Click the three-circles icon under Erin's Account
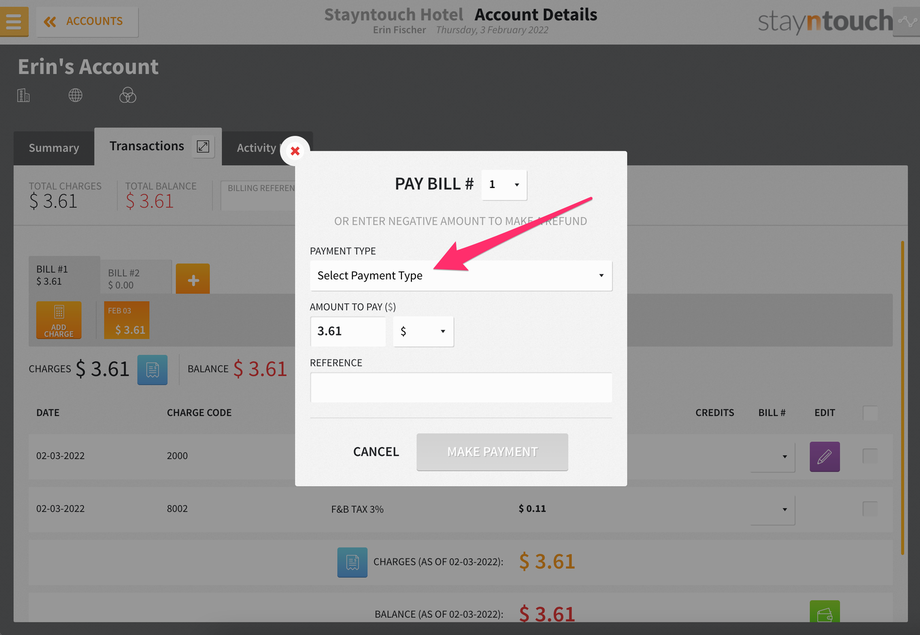Screen dimensions: 920x635 click(x=127, y=95)
